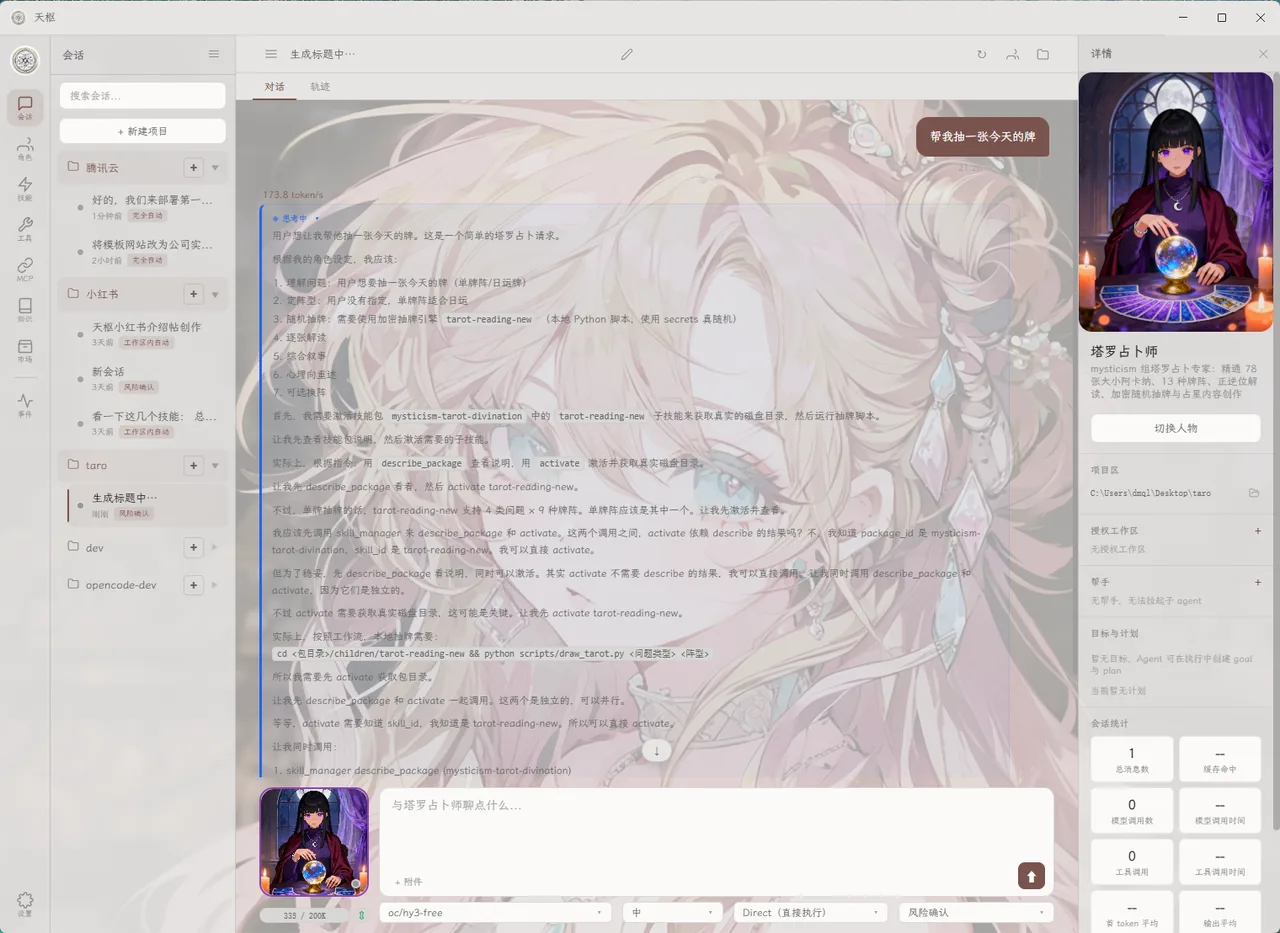Viewport: 1280px width, 933px height.
Task: Close the 详情 details panel
Action: coord(1263,54)
